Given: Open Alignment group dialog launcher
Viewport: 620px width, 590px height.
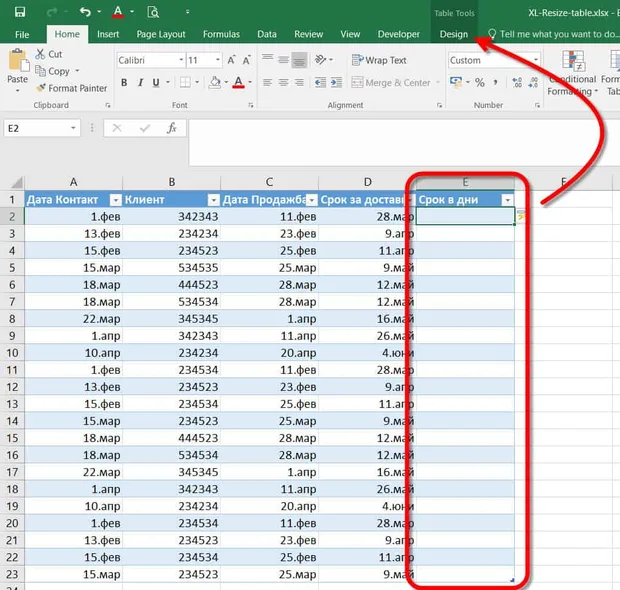Looking at the screenshot, I should [439, 105].
